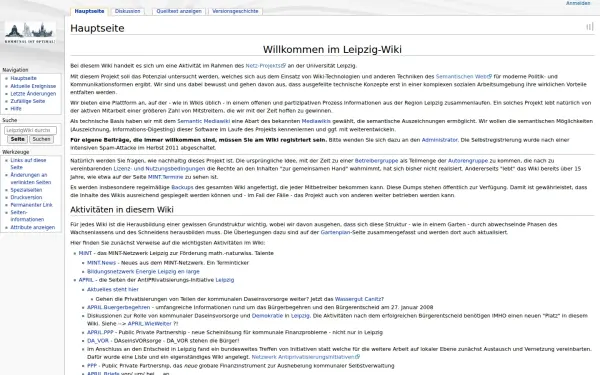Follow the Demokratie link
600x375 pixels.
coord(267,316)
